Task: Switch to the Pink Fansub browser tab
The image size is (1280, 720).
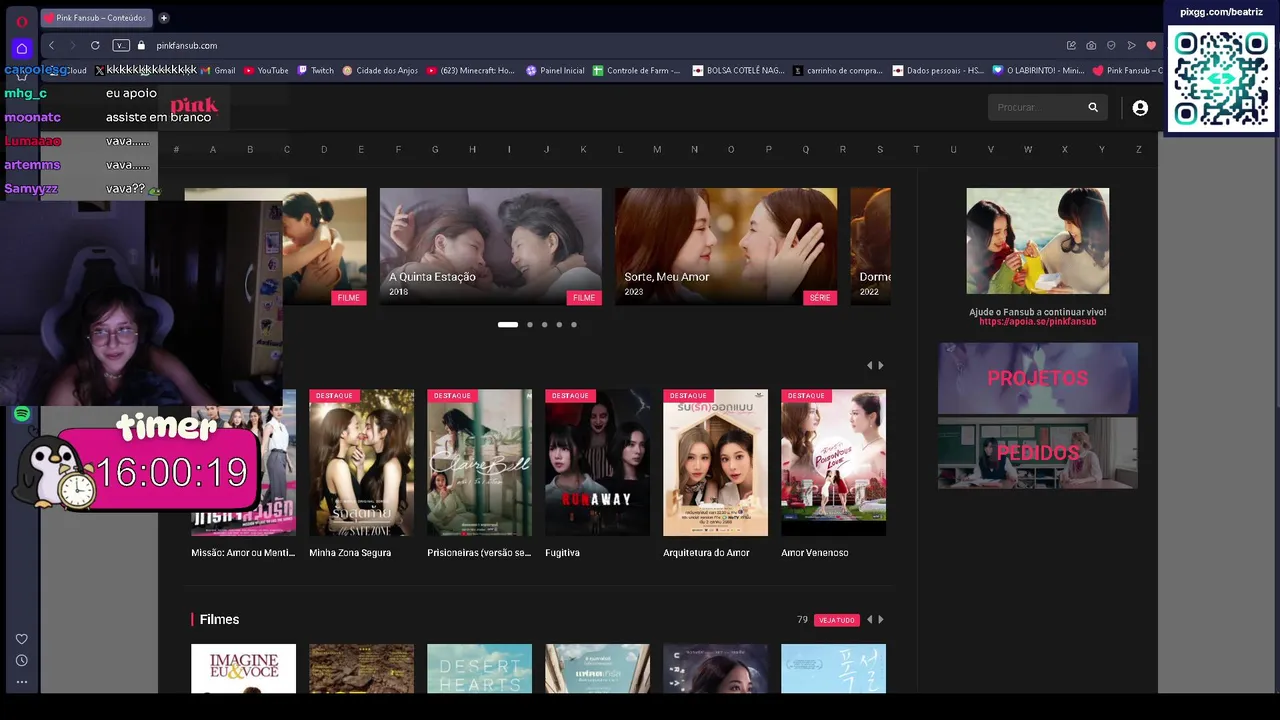Action: coord(96,17)
